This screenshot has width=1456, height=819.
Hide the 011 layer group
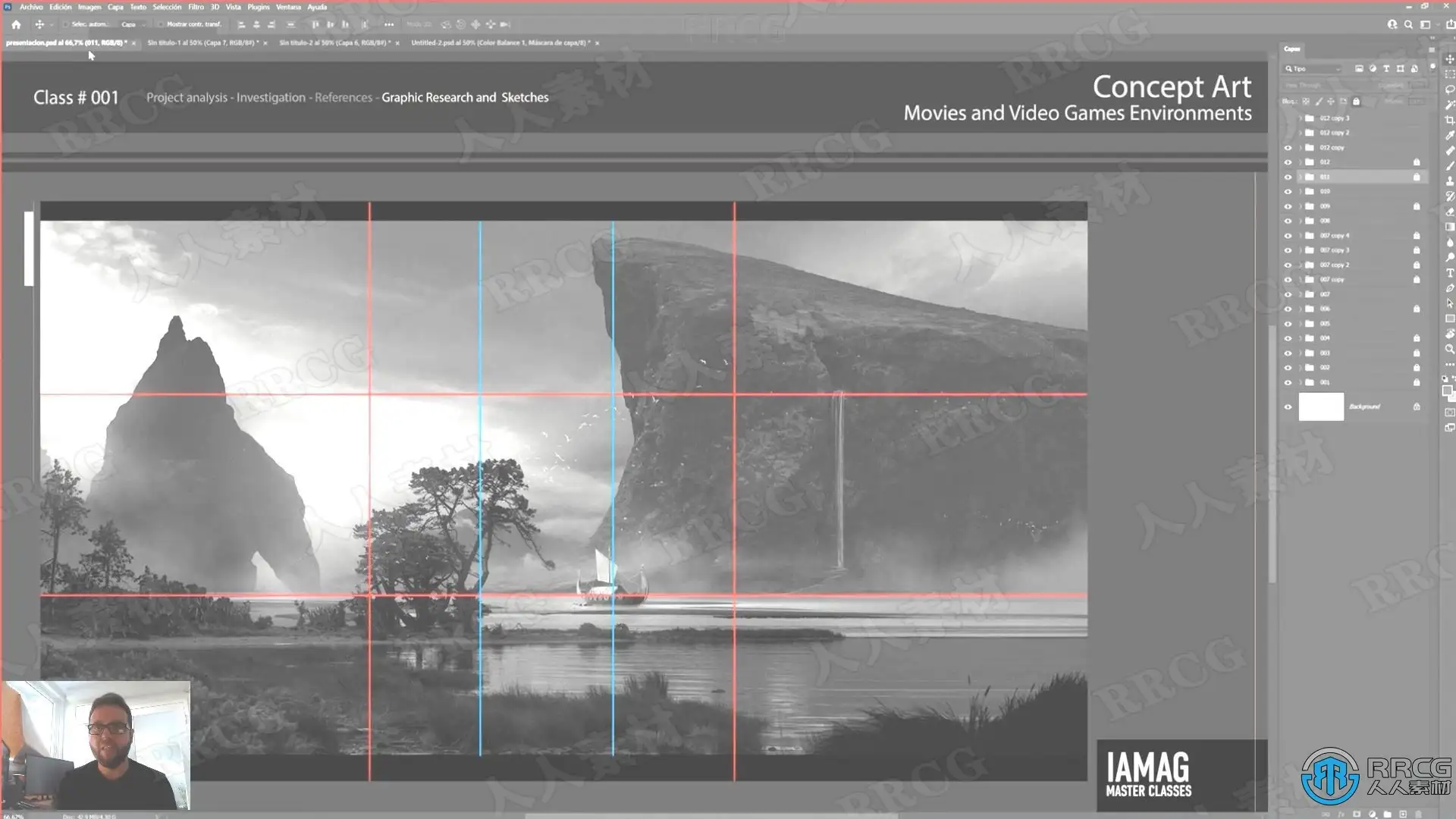click(1288, 177)
